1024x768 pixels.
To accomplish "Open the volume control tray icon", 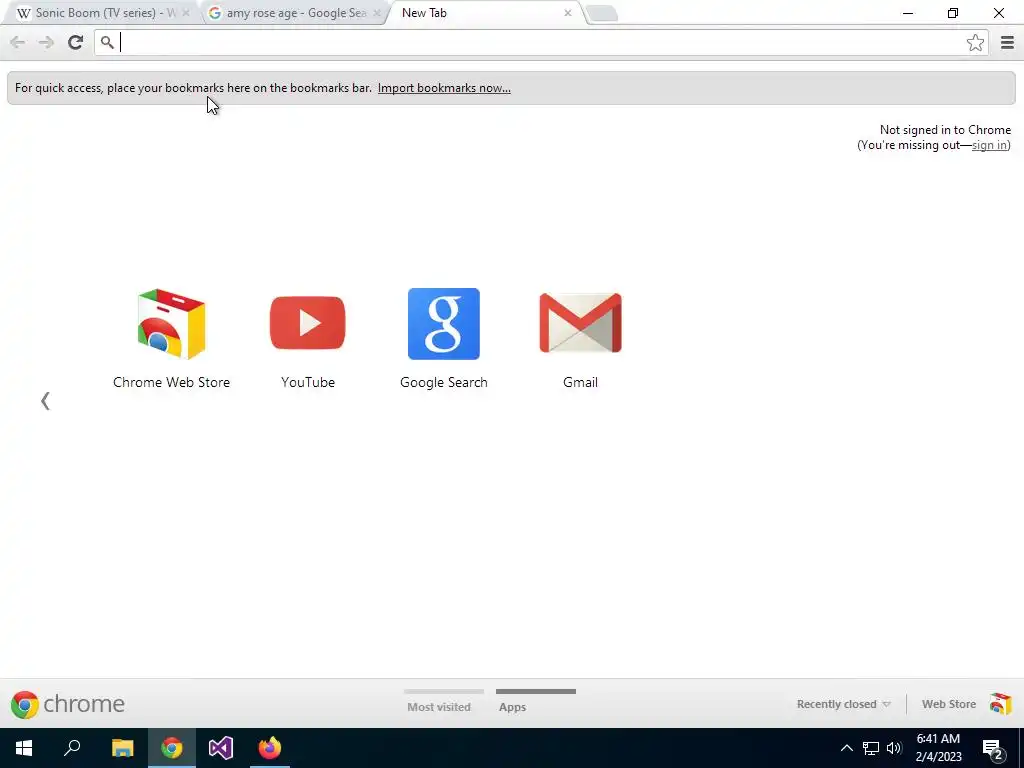I will click(x=894, y=748).
